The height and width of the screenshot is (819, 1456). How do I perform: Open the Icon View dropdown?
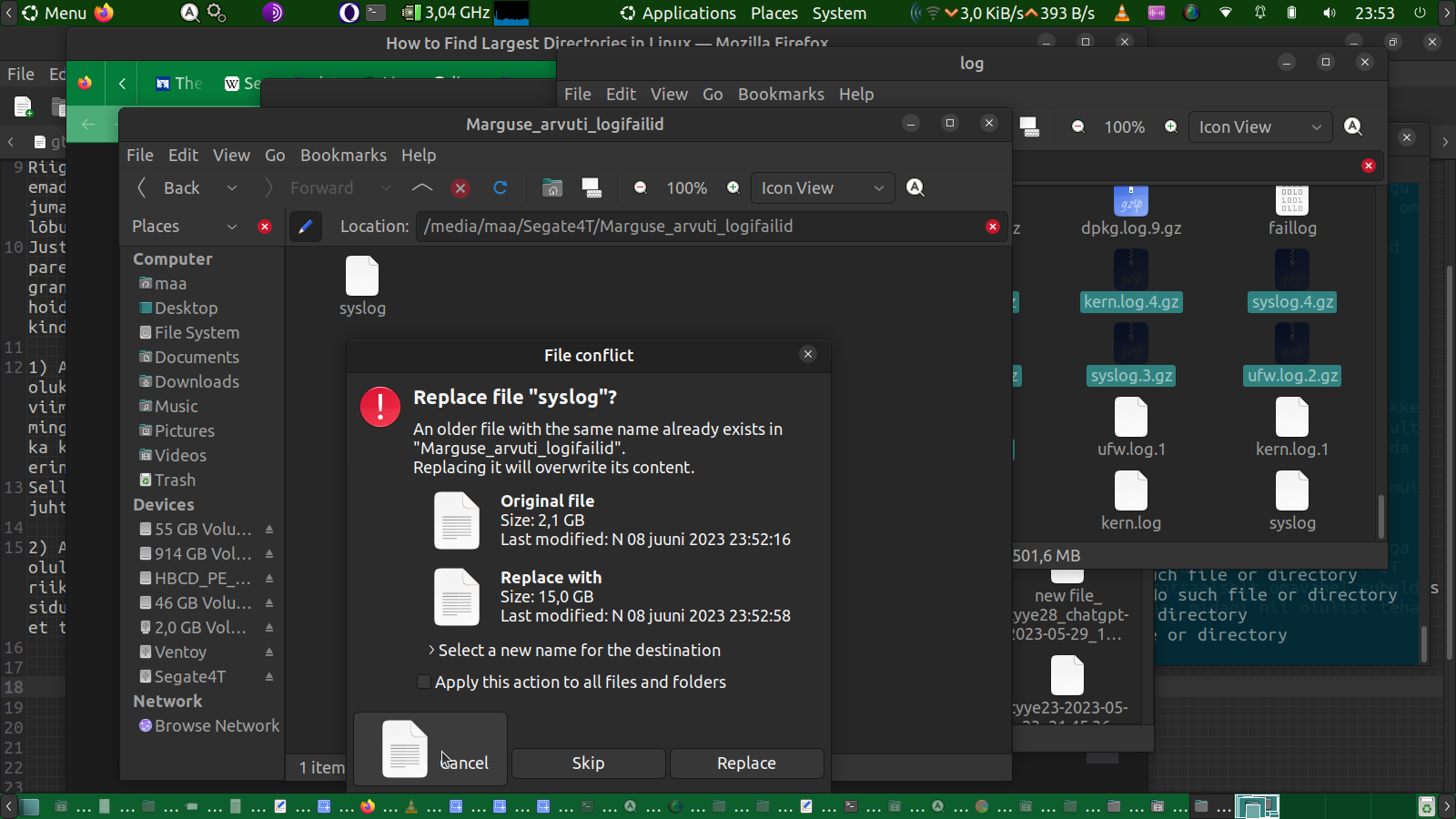(x=822, y=187)
